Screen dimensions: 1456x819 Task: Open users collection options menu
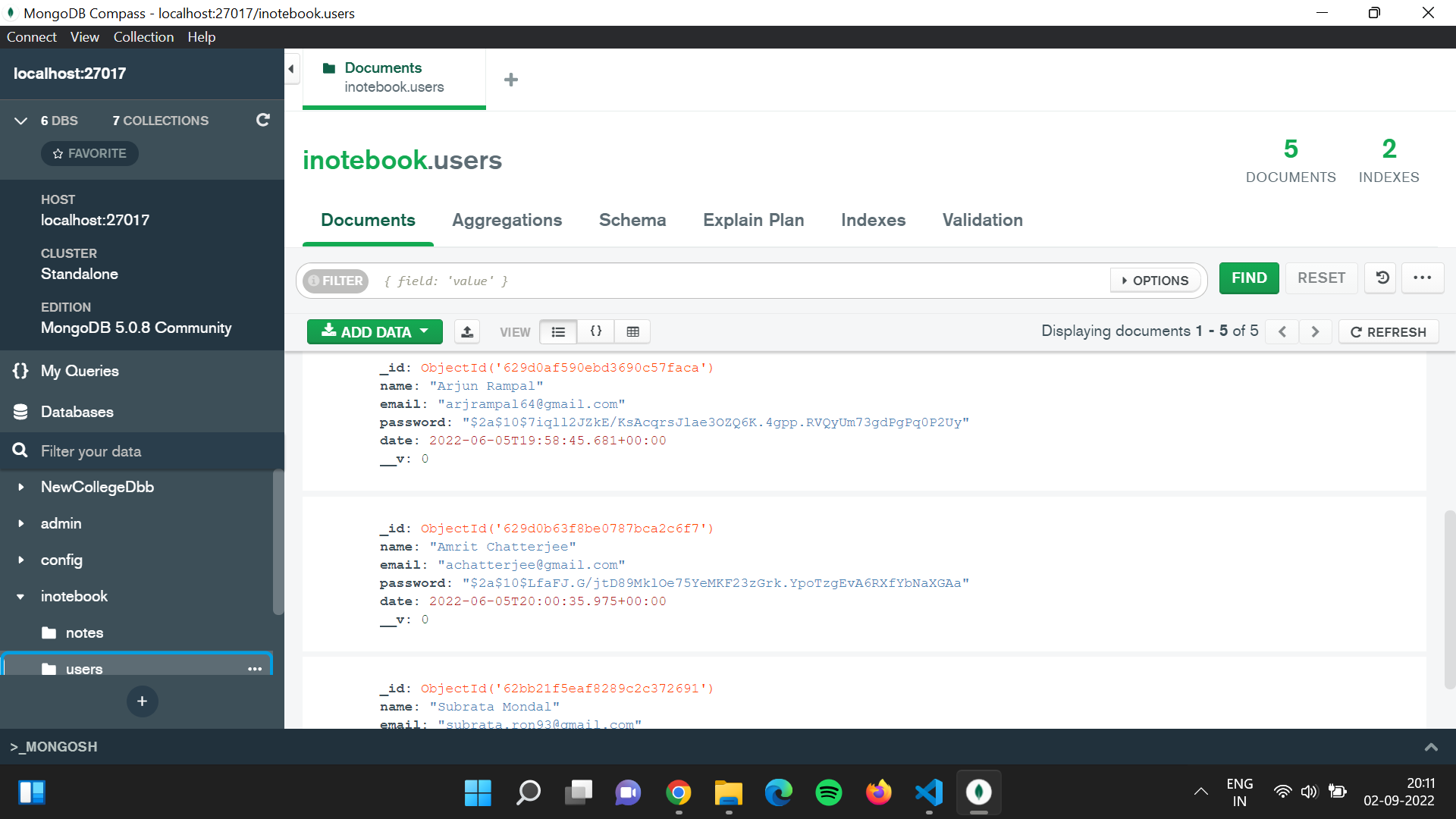pyautogui.click(x=255, y=669)
